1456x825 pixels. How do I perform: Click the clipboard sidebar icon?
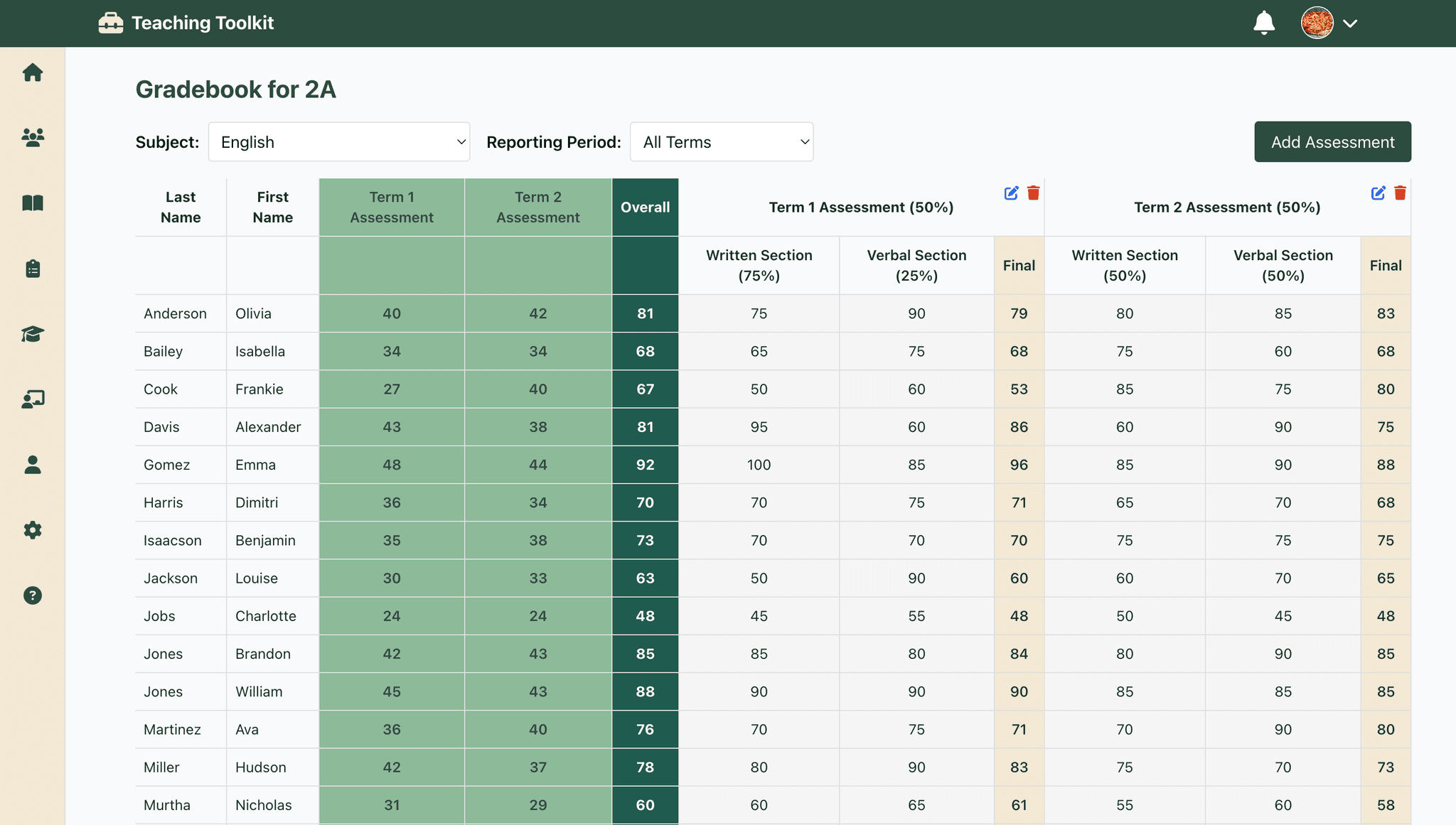point(33,269)
